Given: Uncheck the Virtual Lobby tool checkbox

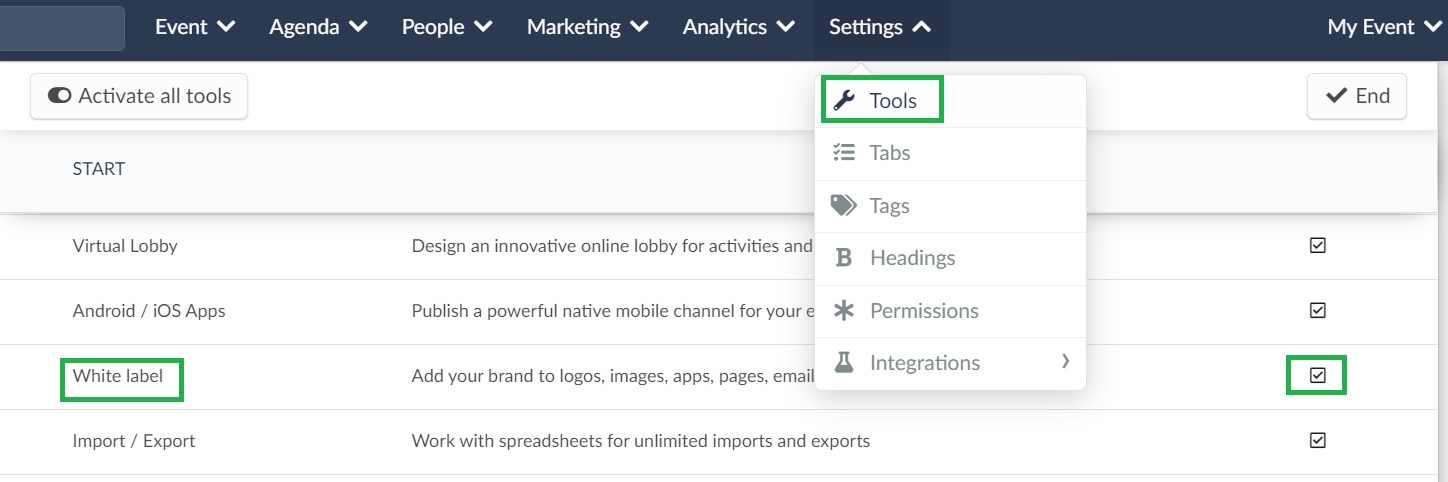Looking at the screenshot, I should [1318, 245].
